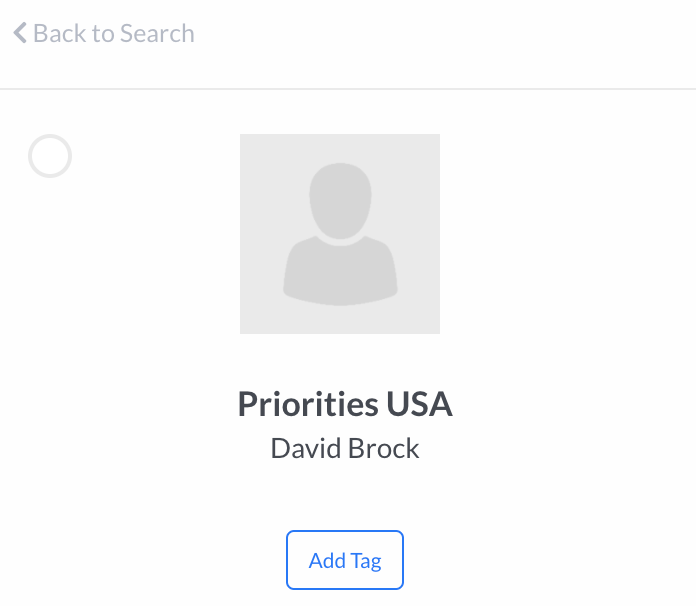Click the word Search in back link
Image resolution: width=696 pixels, height=606 pixels.
point(157,33)
